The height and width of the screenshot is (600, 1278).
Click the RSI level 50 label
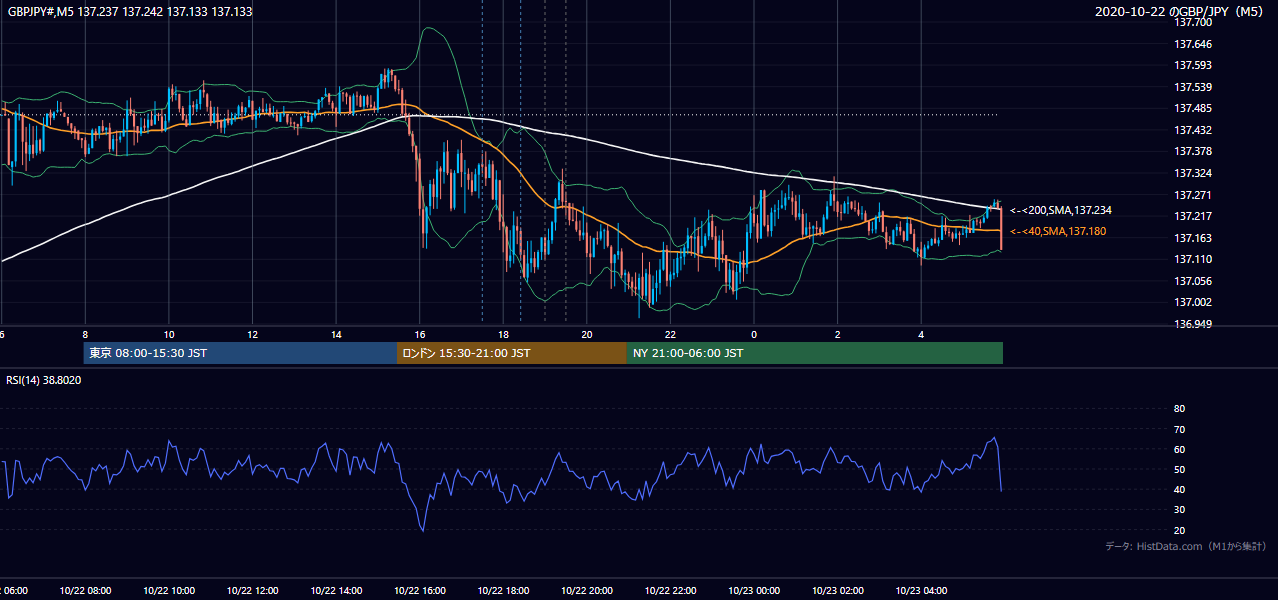point(1179,469)
